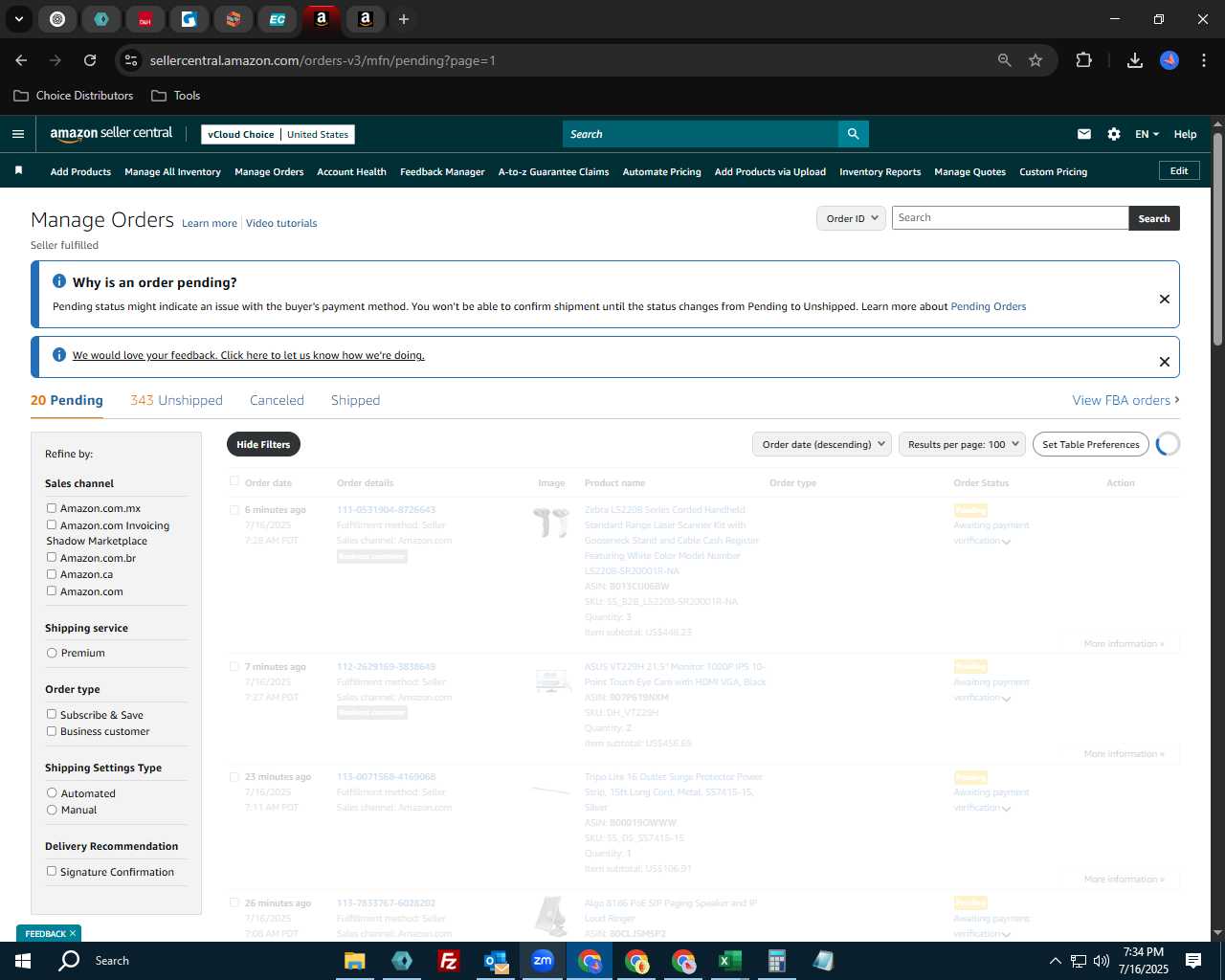Click the Set Table Preferences button

click(x=1091, y=444)
